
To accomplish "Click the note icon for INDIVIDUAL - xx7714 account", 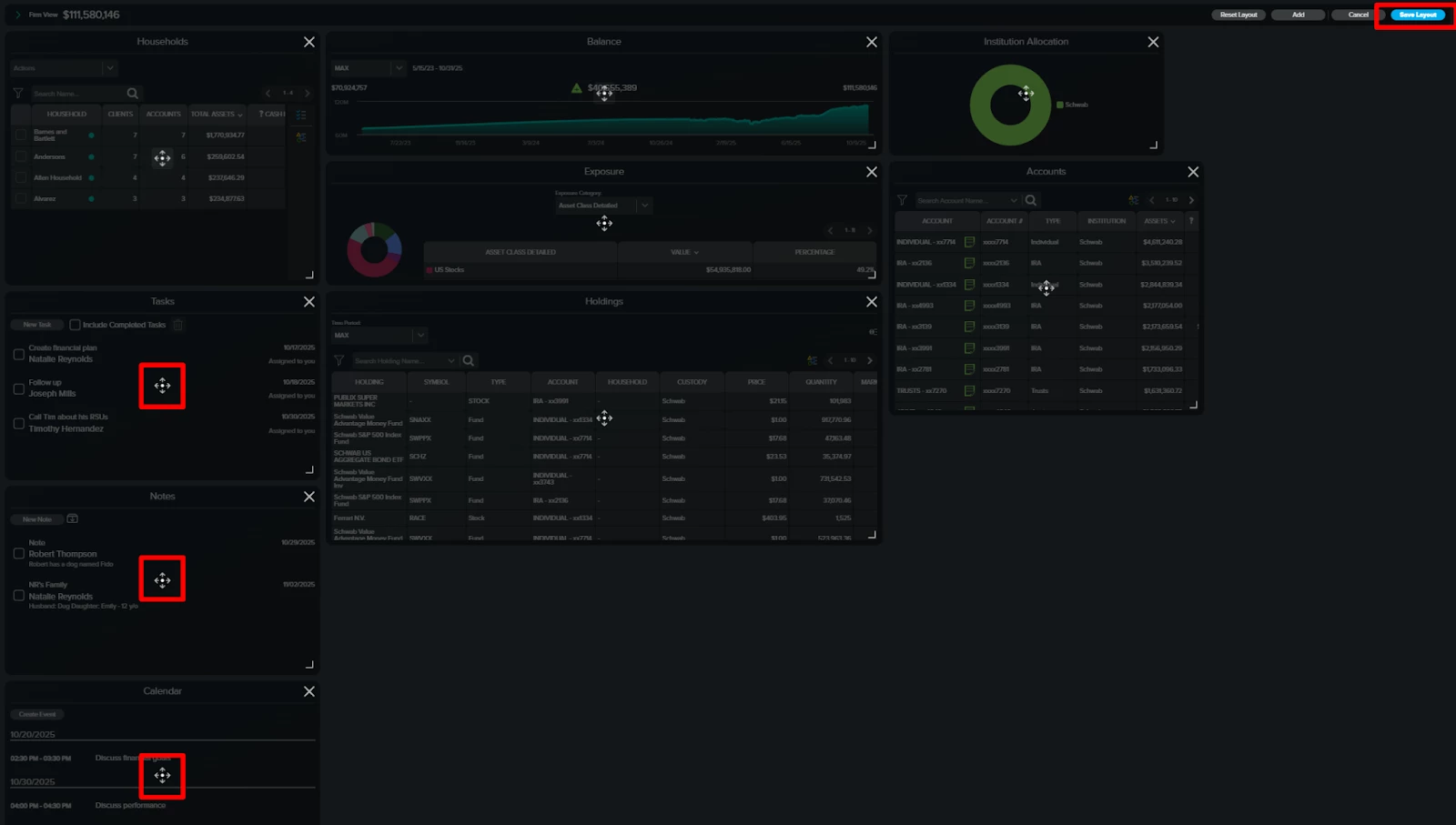I will (x=969, y=242).
